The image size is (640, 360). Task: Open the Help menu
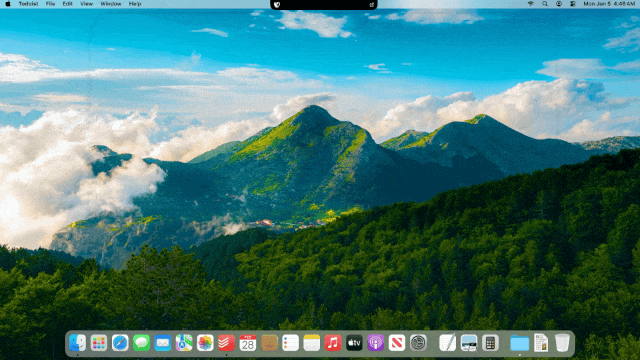135,4
